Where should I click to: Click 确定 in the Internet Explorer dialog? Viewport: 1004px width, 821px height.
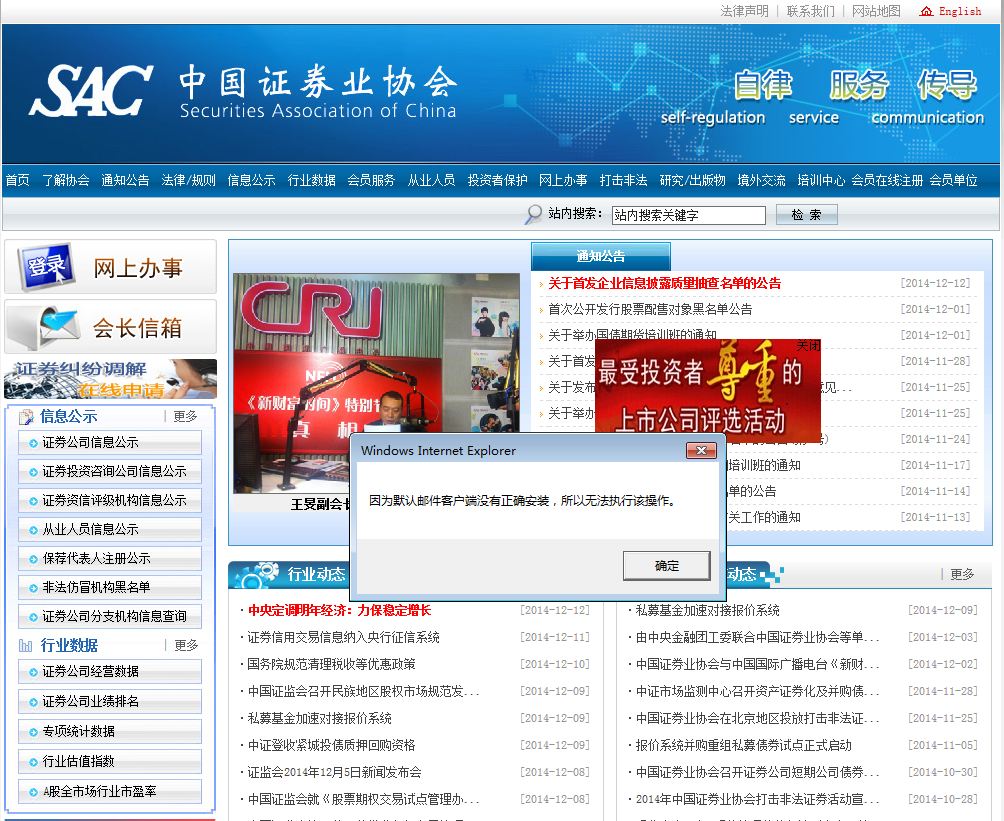pos(665,566)
